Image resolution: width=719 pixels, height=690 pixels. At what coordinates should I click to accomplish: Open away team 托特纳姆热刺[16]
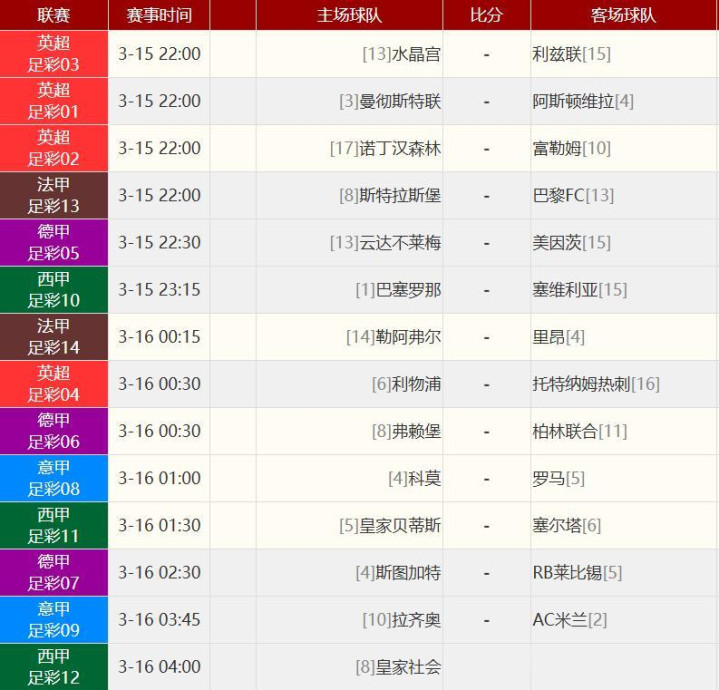coord(596,384)
